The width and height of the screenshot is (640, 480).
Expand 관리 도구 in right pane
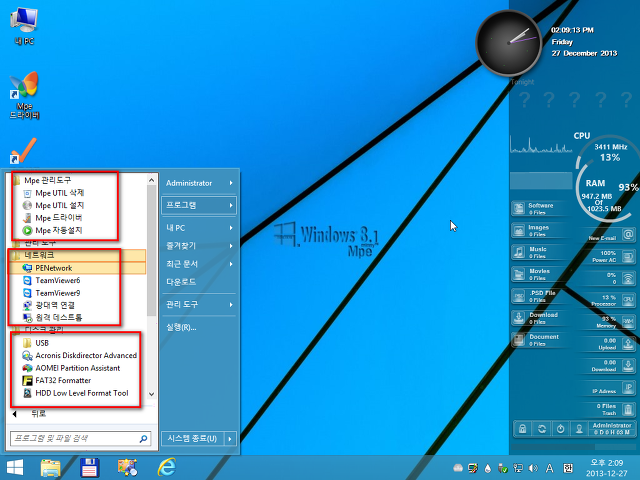coord(199,304)
